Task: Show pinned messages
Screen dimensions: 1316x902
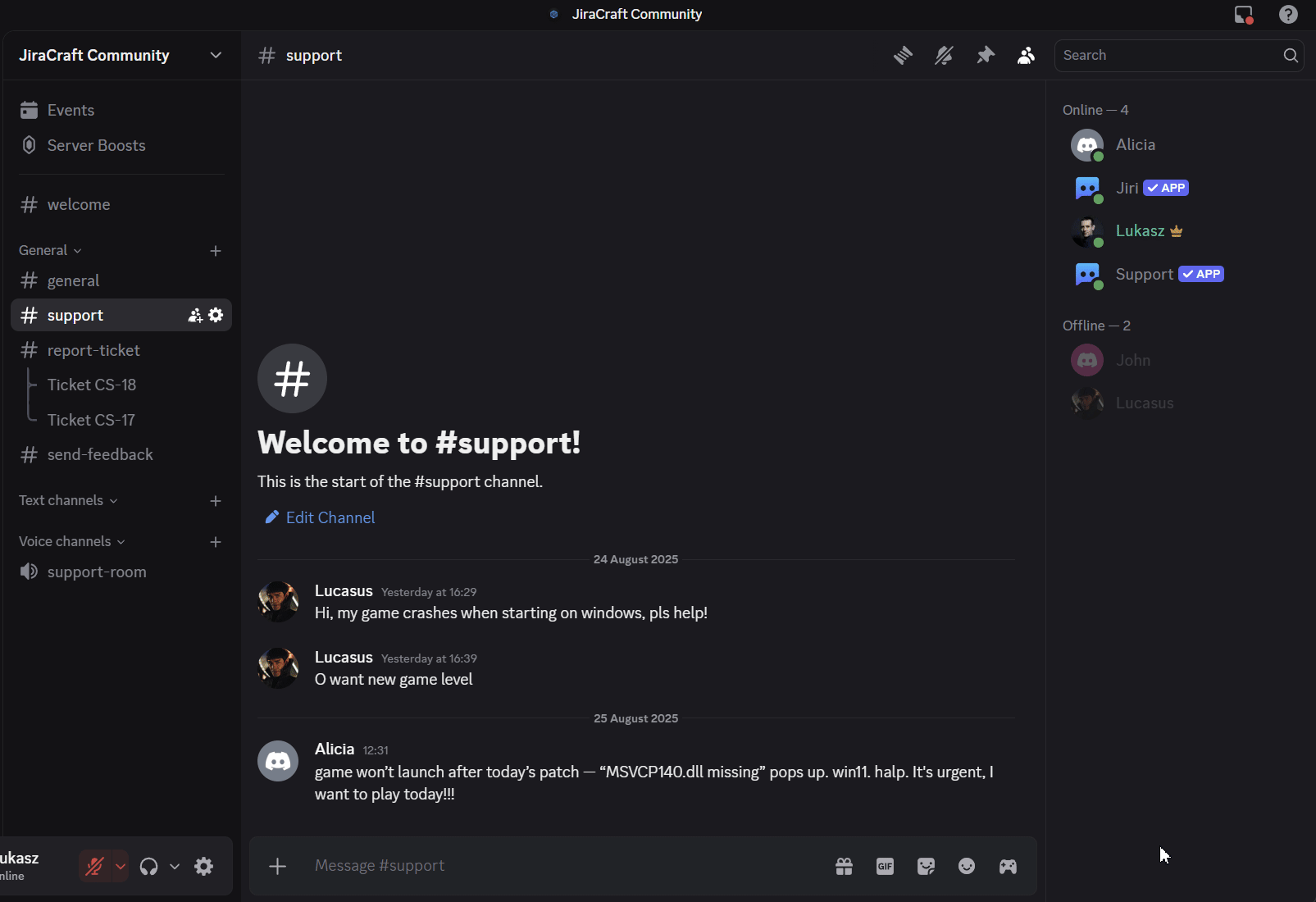Action: pos(985,55)
